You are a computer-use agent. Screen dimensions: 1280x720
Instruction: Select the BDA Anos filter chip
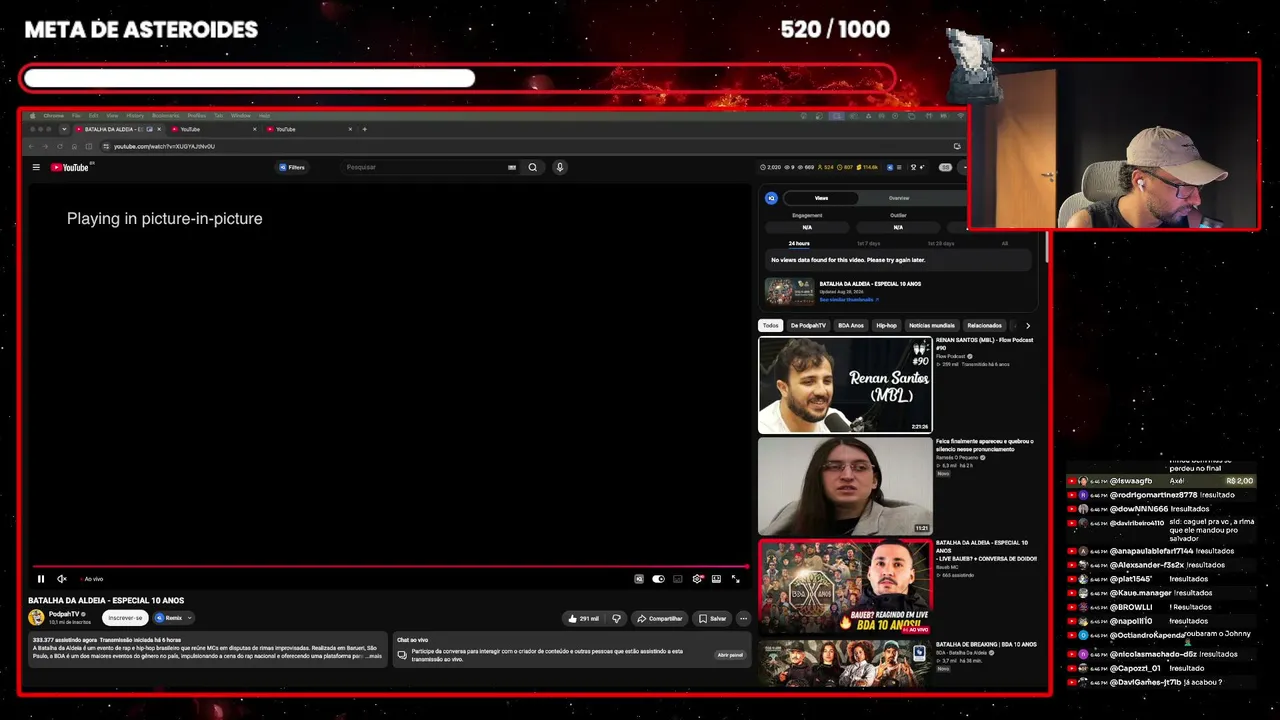click(851, 325)
